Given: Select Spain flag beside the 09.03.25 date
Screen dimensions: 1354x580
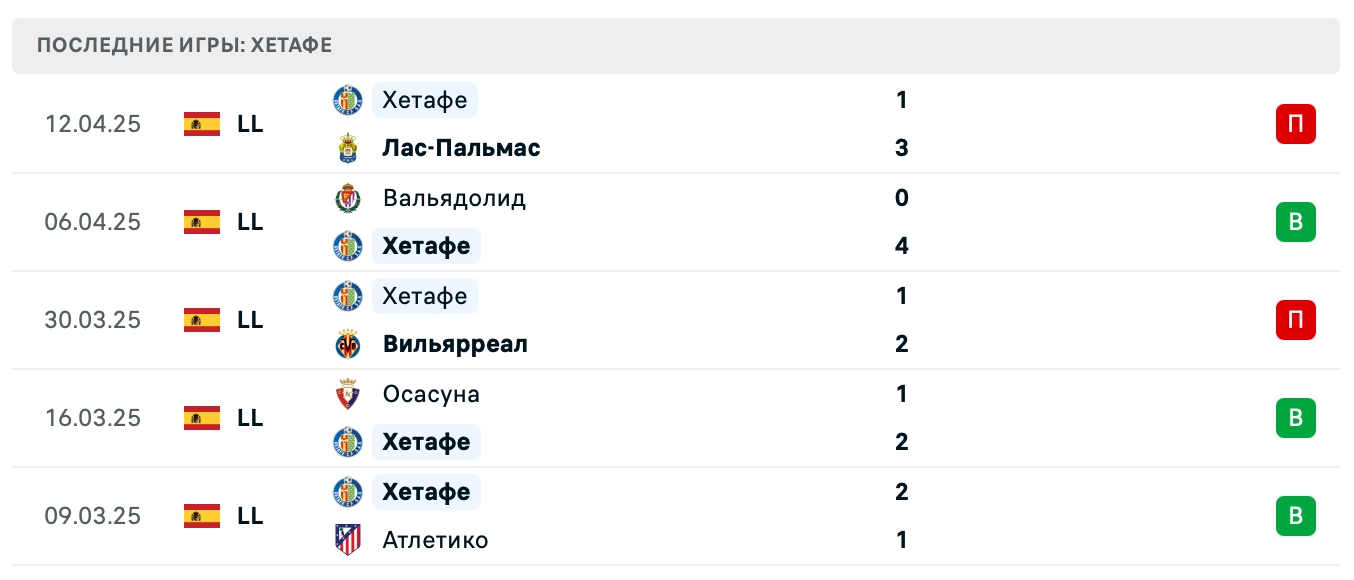Looking at the screenshot, I should pyautogui.click(x=202, y=516).
